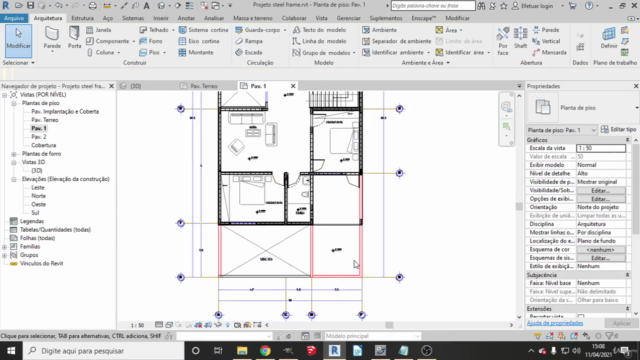Click Texto do modelo tool
The width and height of the screenshot is (640, 360).
pyautogui.click(x=320, y=30)
